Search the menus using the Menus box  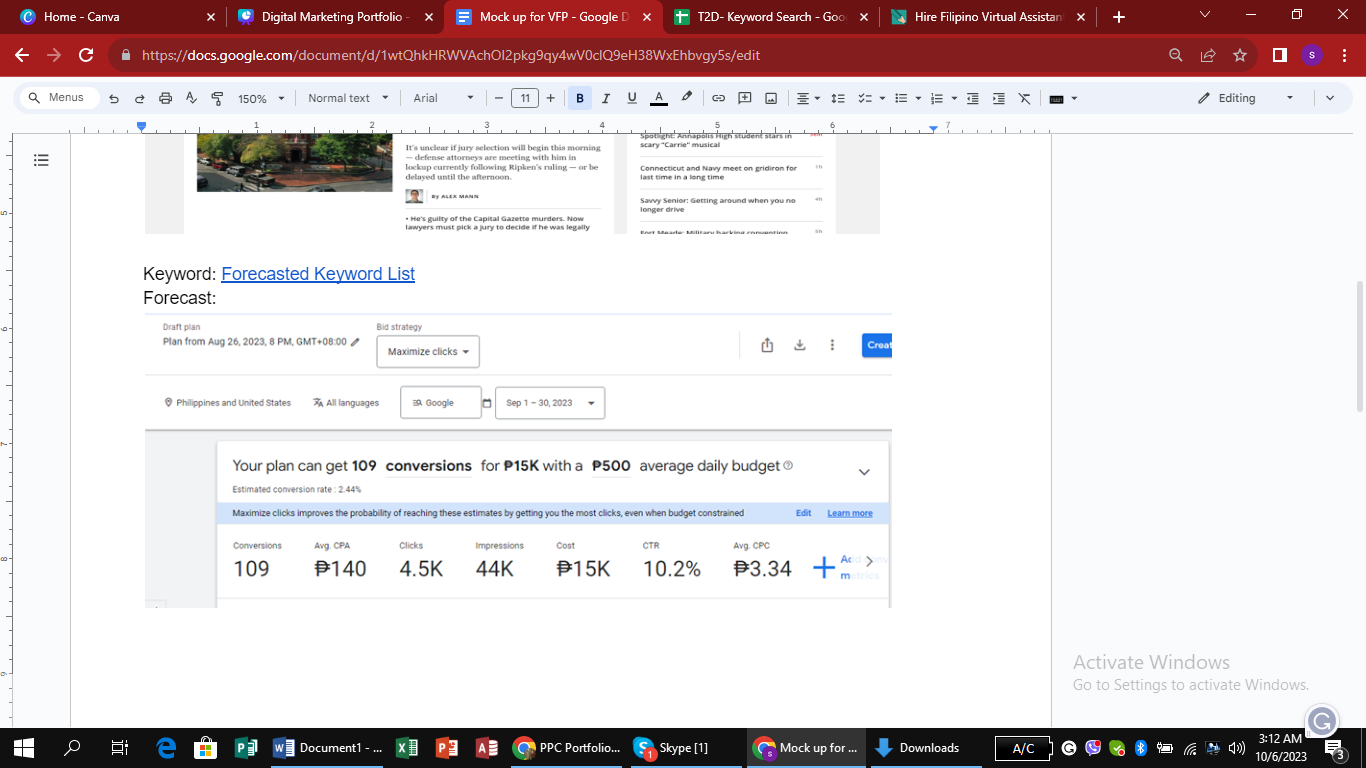pyautogui.click(x=60, y=98)
